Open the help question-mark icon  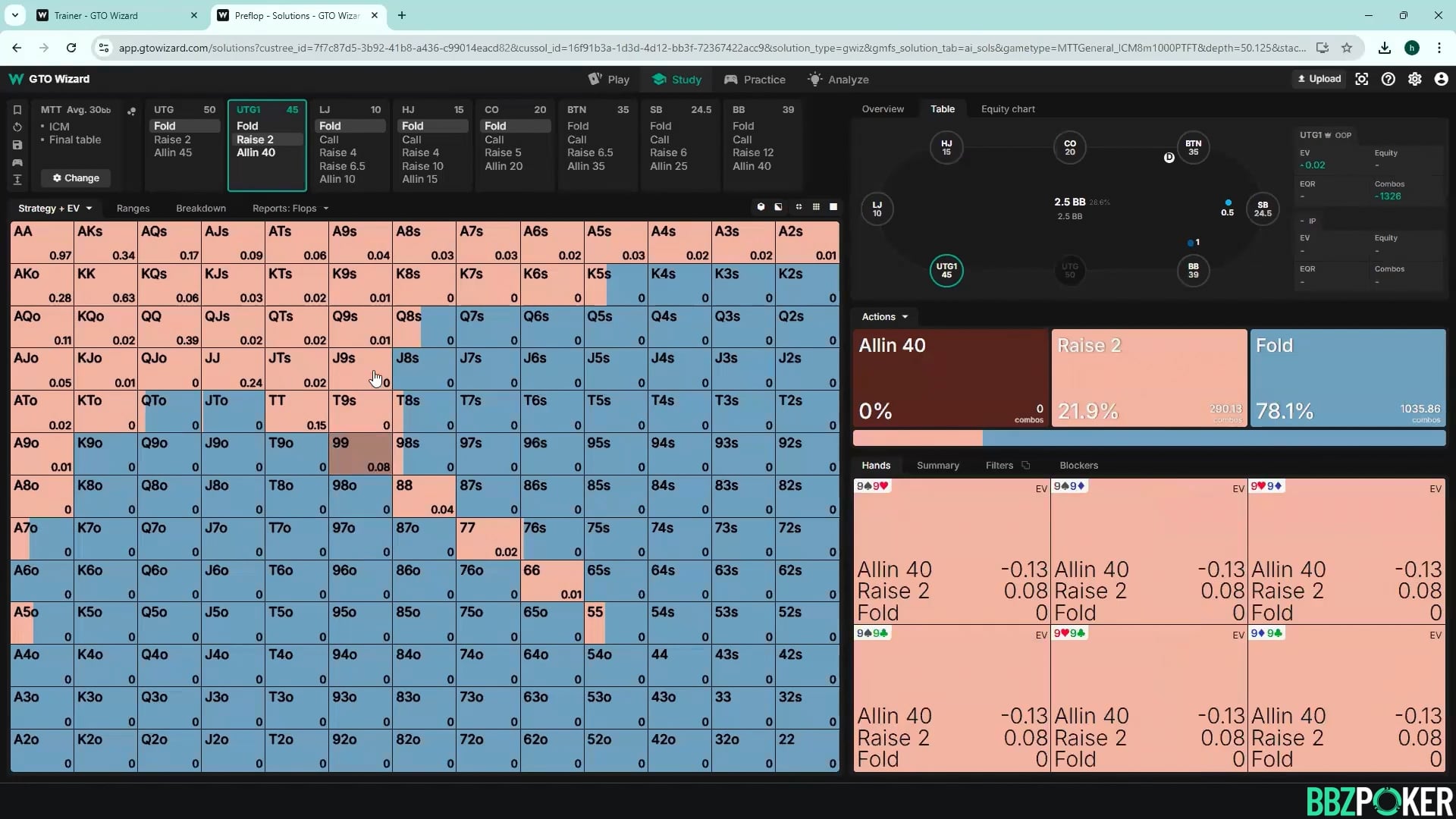coord(1388,79)
